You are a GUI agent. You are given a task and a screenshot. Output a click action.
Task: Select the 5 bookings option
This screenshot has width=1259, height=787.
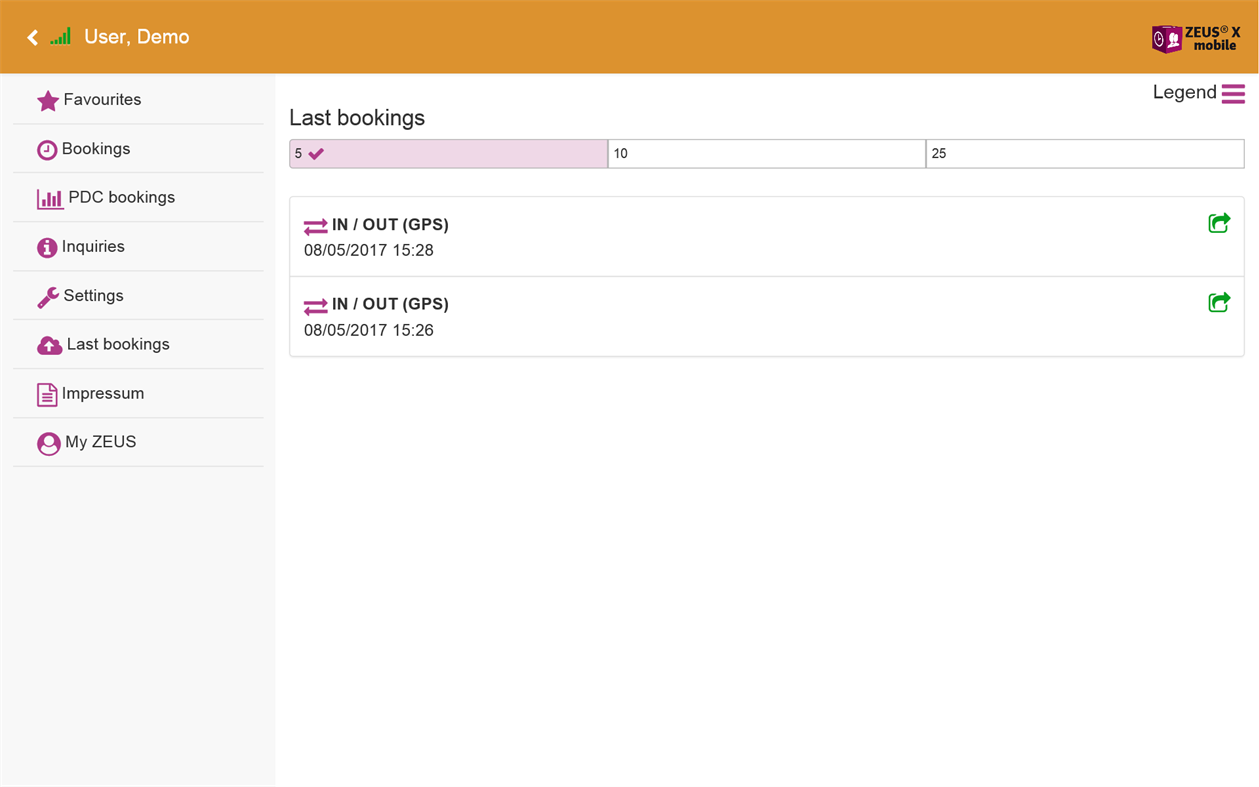[448, 154]
